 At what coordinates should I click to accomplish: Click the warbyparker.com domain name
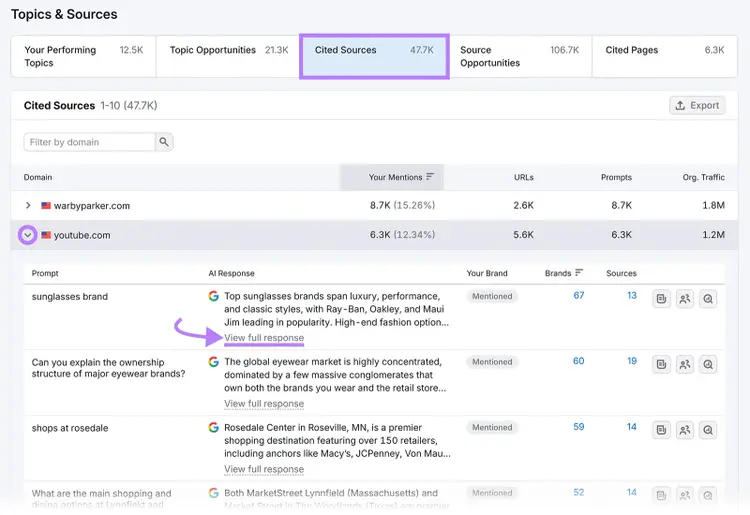pyautogui.click(x=92, y=206)
